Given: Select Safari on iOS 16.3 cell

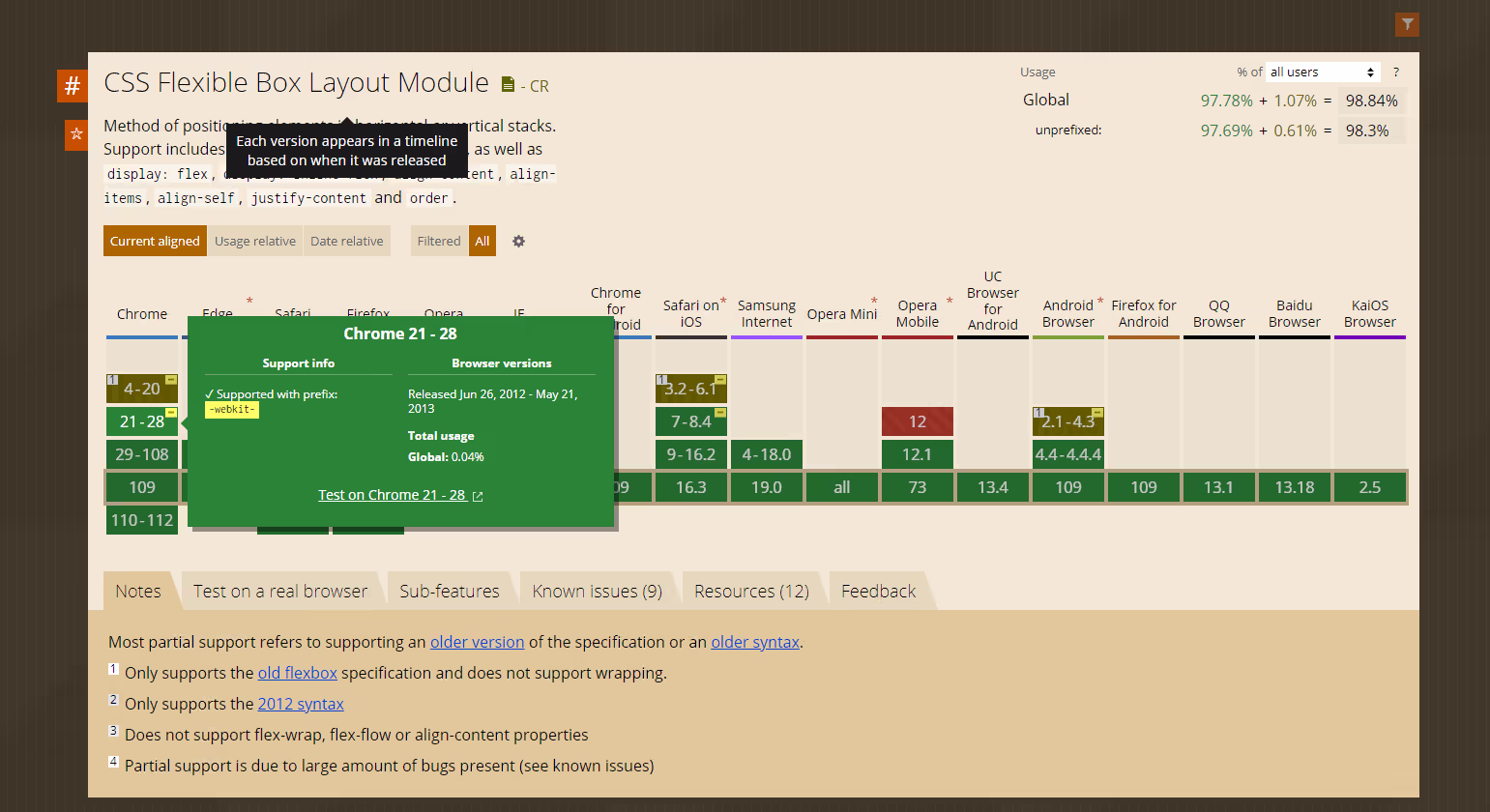Looking at the screenshot, I should 691,487.
